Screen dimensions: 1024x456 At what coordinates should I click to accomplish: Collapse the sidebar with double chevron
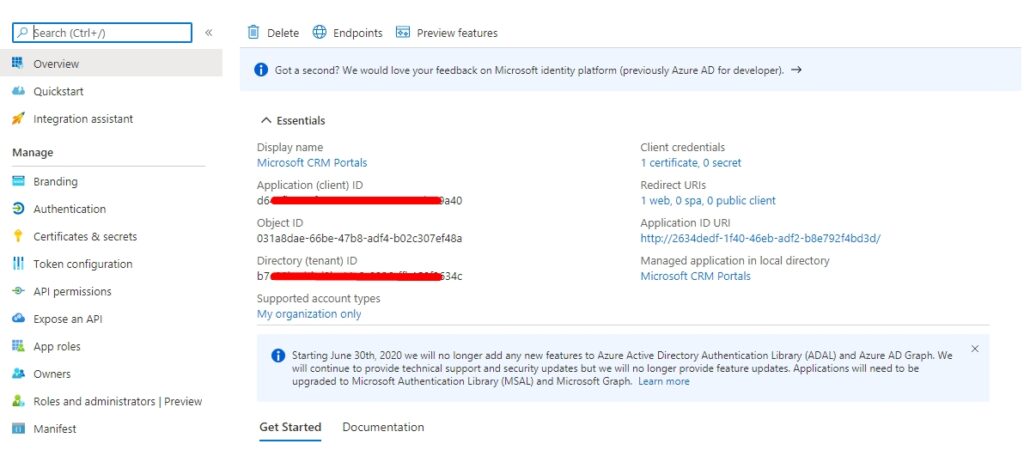click(208, 33)
